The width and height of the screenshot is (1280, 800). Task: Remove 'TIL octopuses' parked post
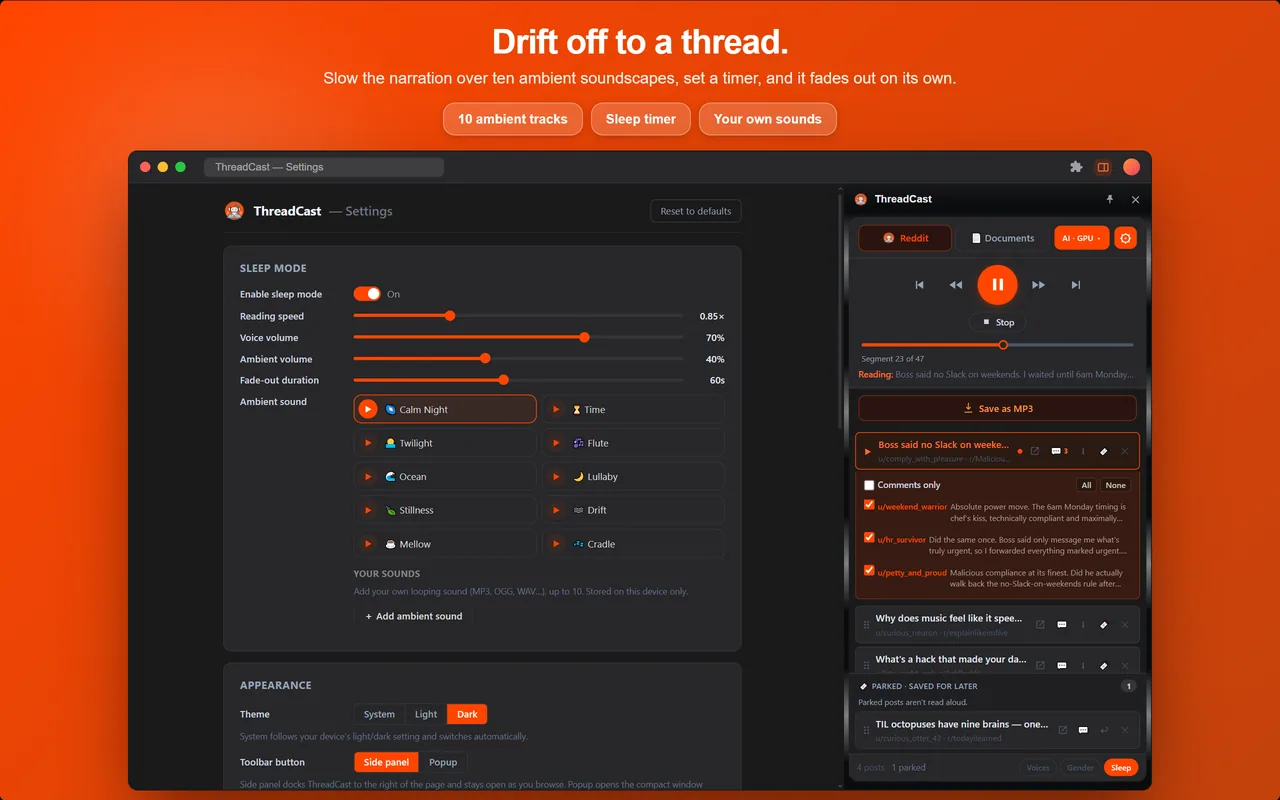(x=1125, y=730)
